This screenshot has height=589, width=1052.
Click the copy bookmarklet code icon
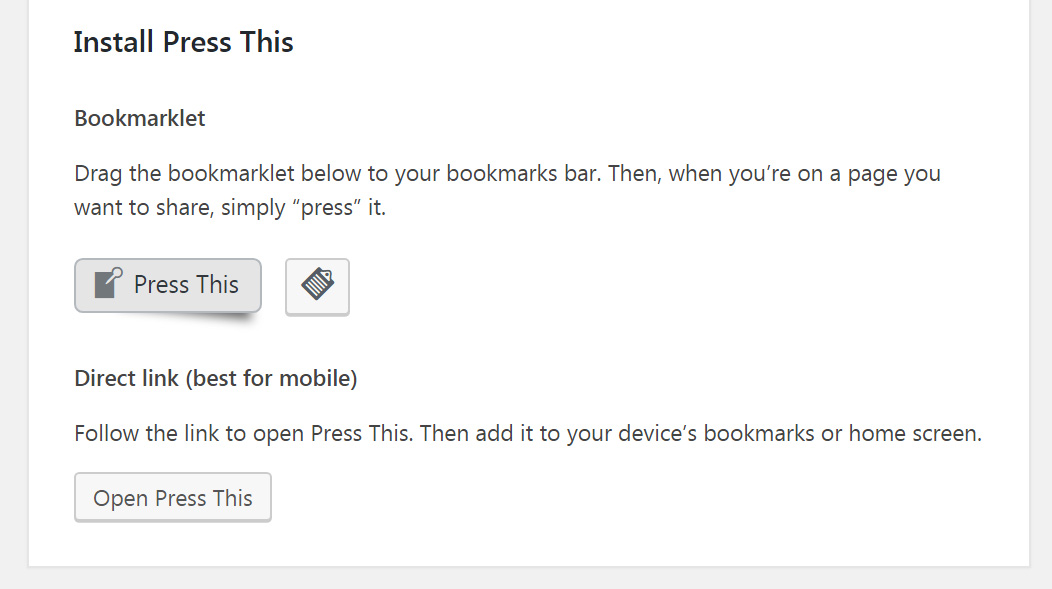coord(317,286)
